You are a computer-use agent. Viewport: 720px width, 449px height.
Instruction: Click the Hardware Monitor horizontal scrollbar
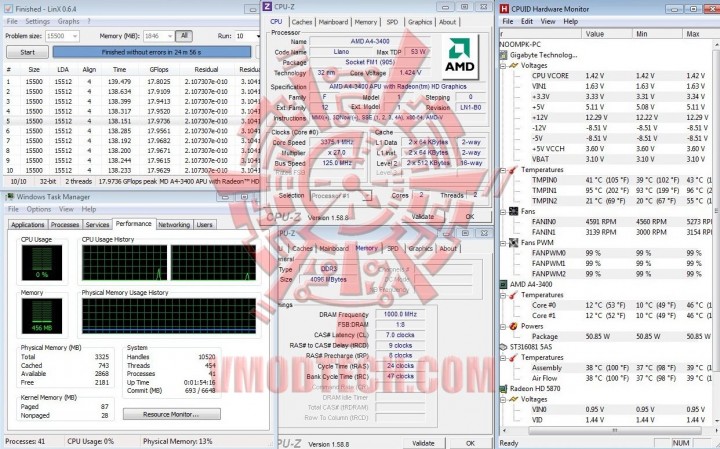614,431
